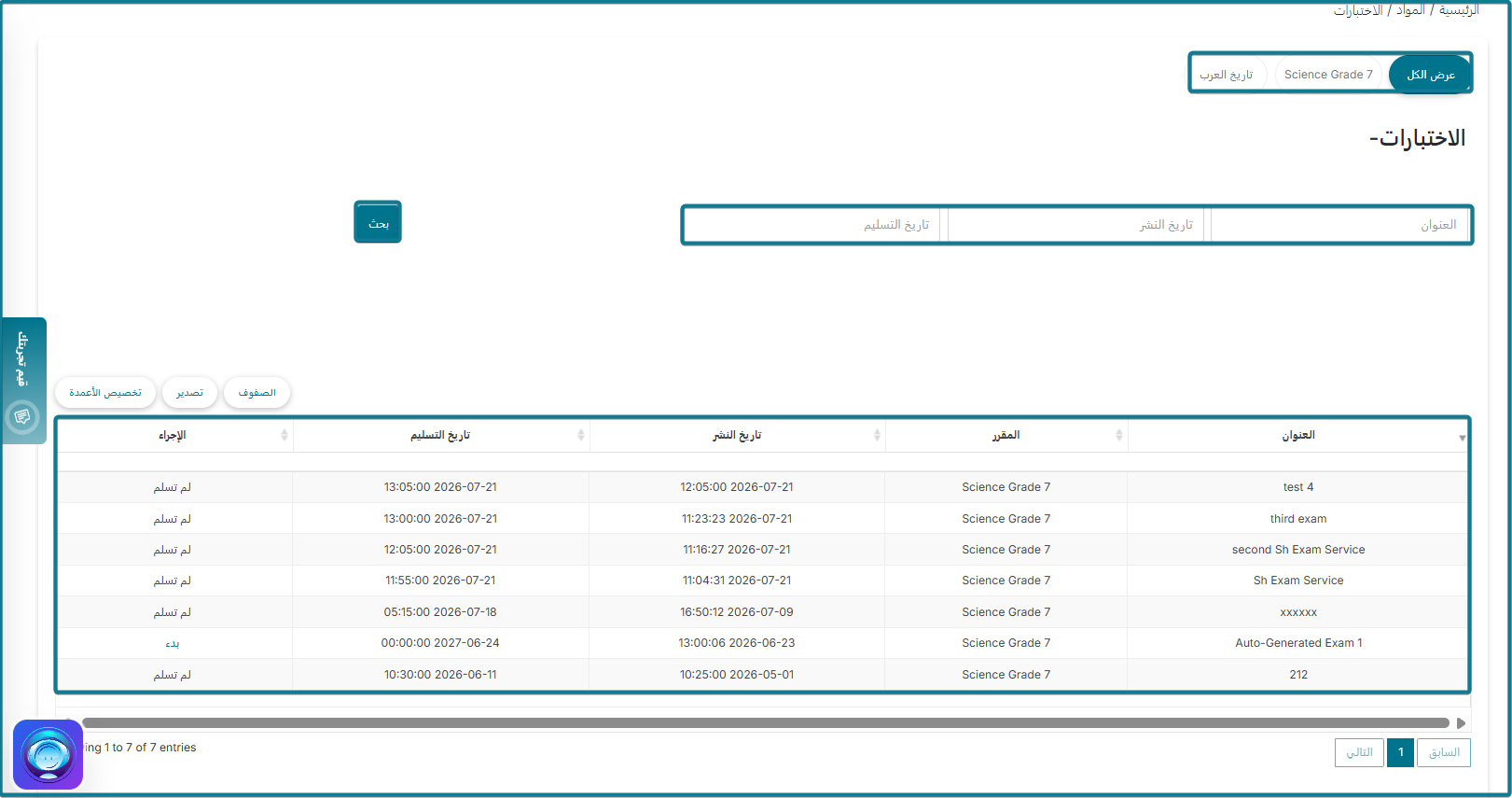The image size is (1512, 798).
Task: Click due date 00:00:00 2027-06-24
Action: pos(440,643)
